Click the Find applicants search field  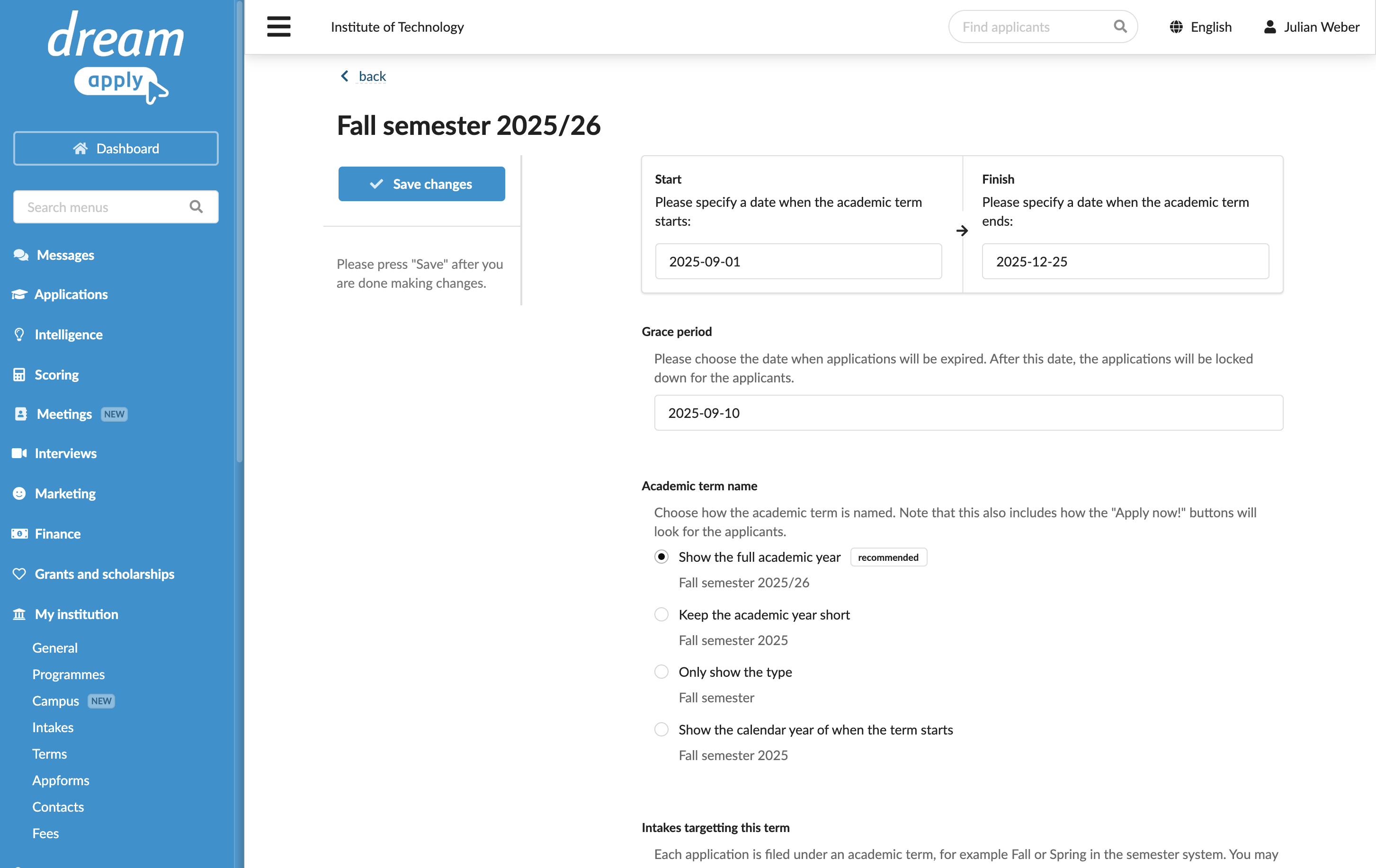point(1043,27)
